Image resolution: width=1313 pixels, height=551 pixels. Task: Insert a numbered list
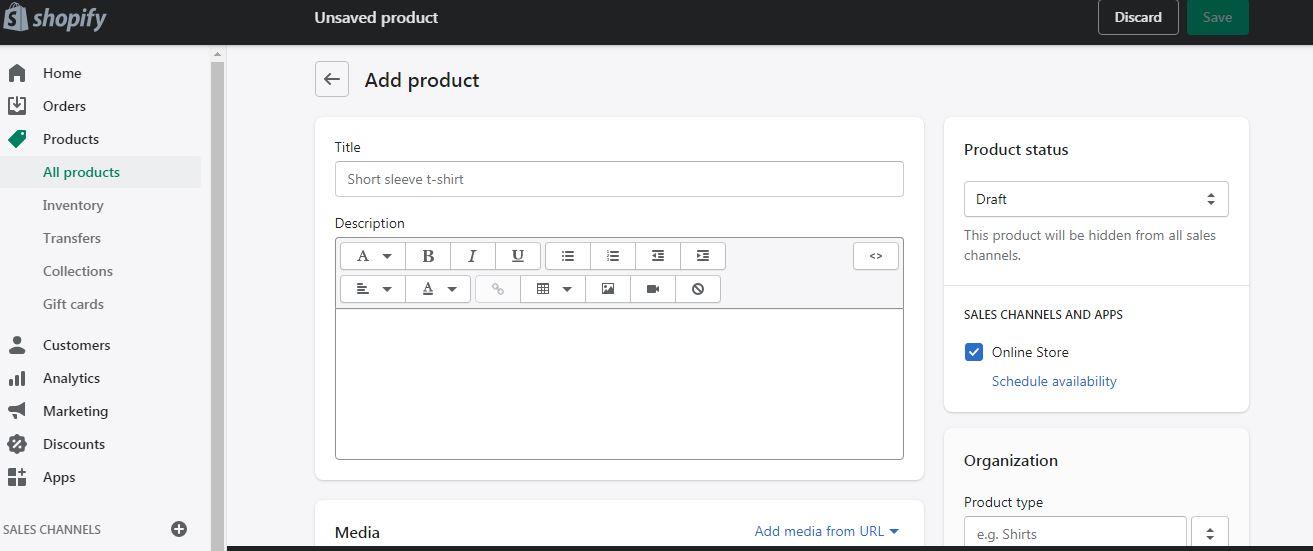coord(613,256)
